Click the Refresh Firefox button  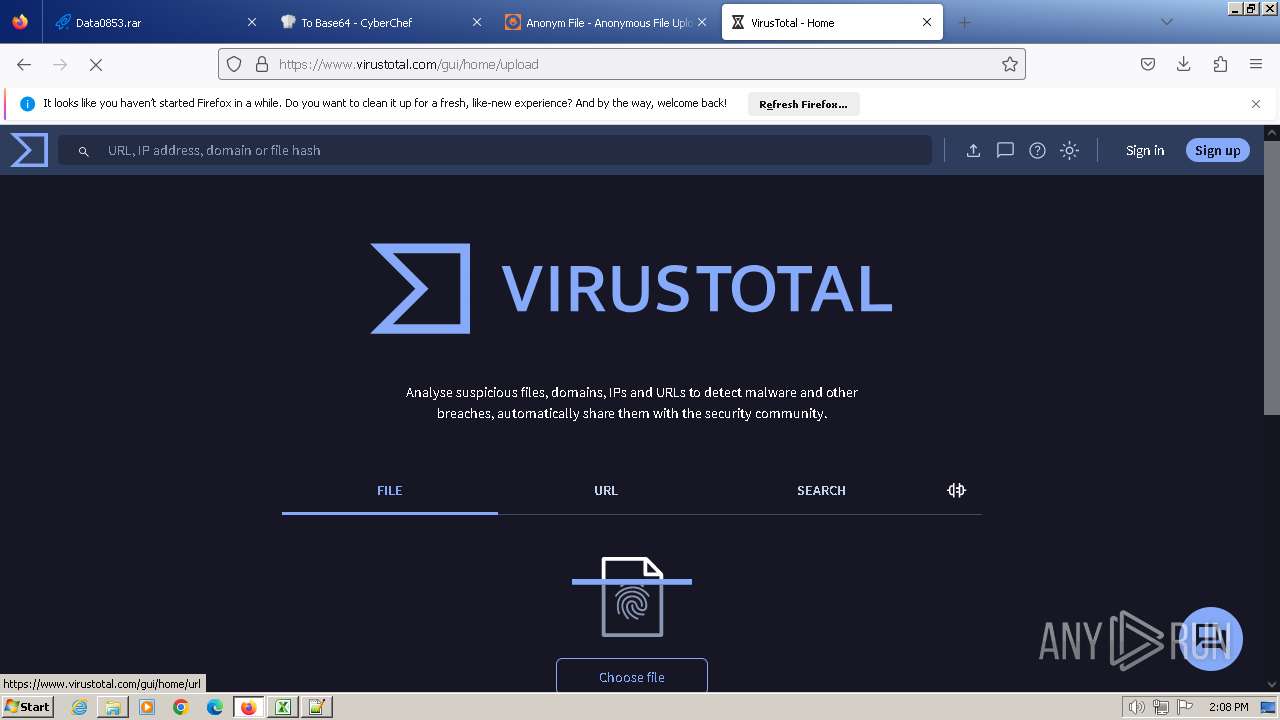pyautogui.click(x=803, y=104)
